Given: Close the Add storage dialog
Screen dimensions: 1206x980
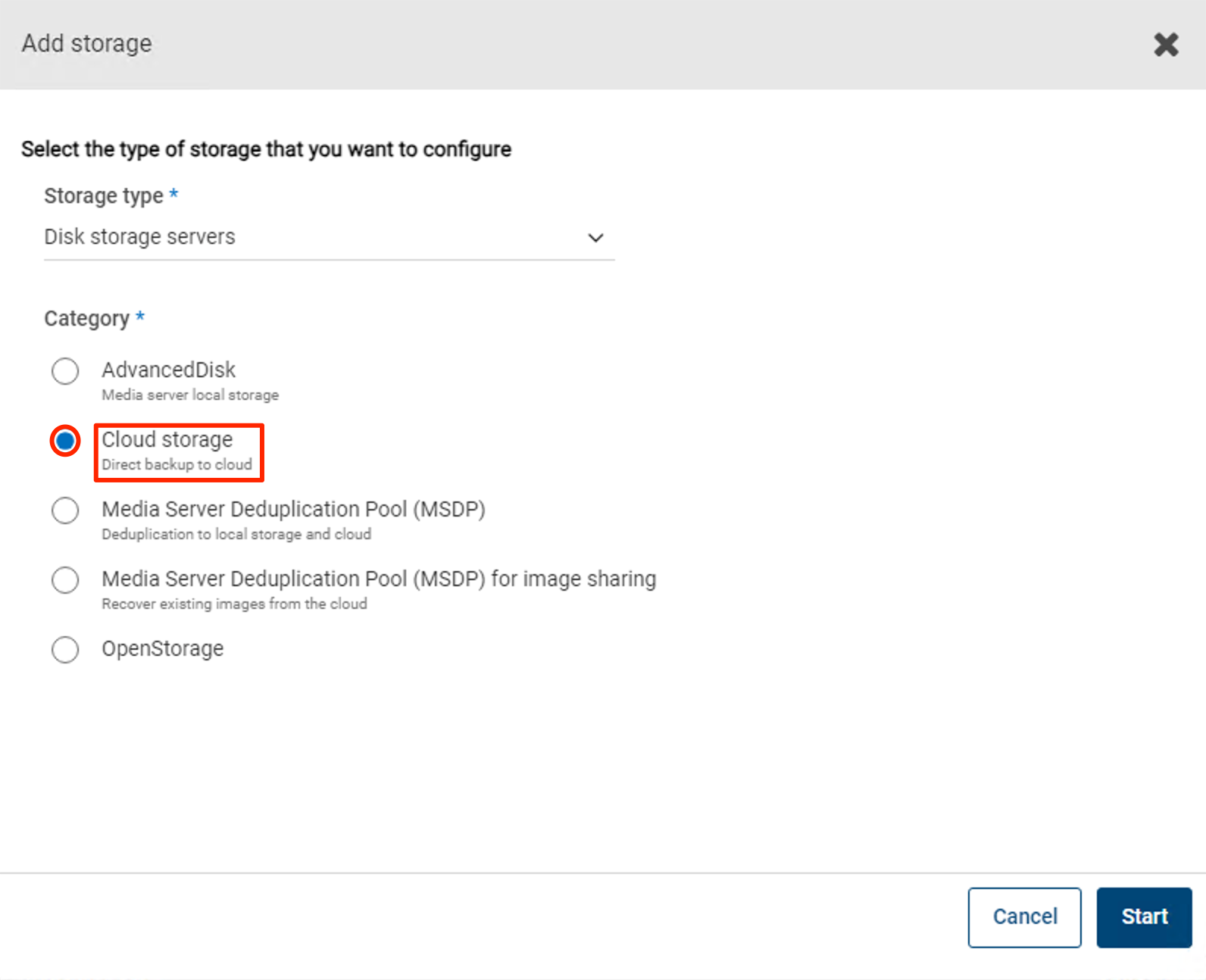Looking at the screenshot, I should pyautogui.click(x=1166, y=45).
